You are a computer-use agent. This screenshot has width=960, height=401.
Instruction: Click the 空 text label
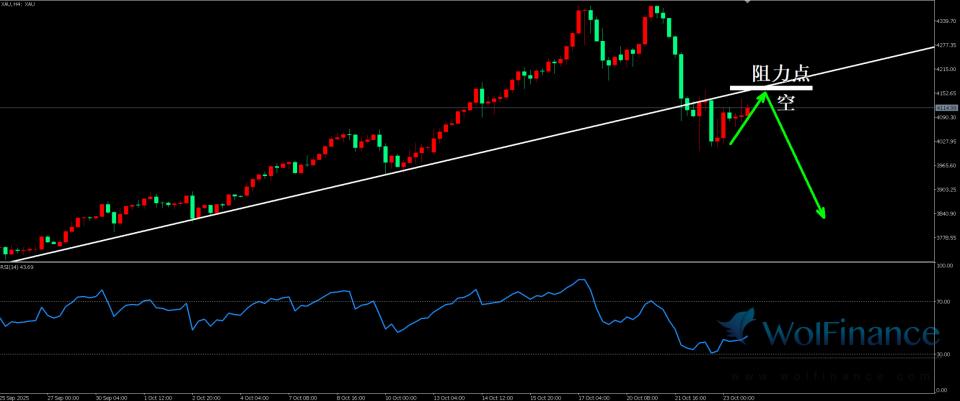pyautogui.click(x=786, y=102)
